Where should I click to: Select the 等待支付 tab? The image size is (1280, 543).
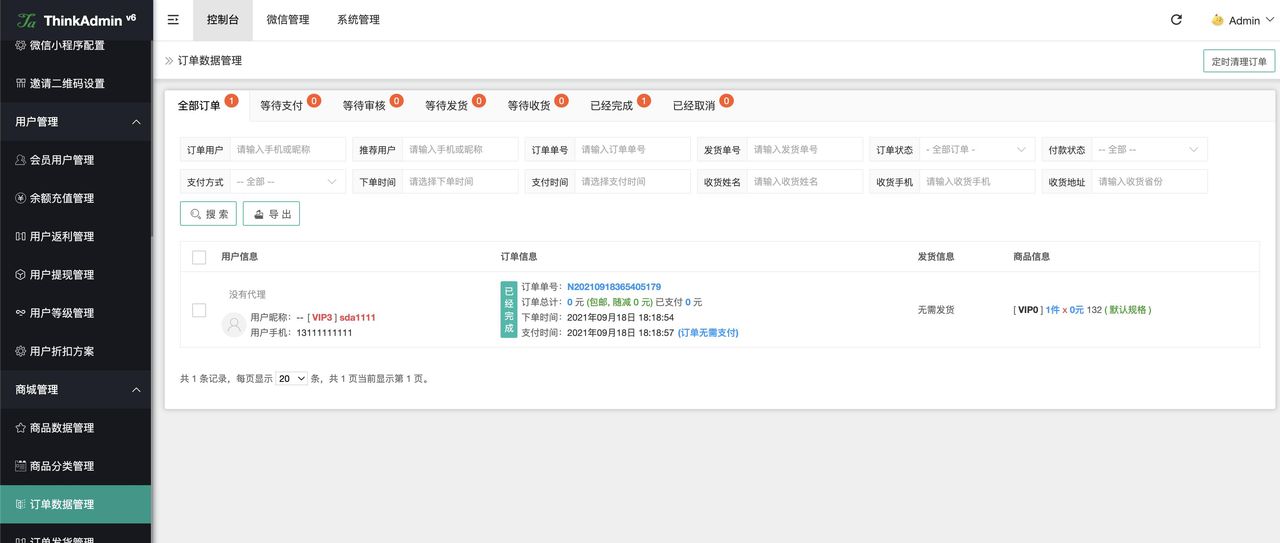(288, 105)
